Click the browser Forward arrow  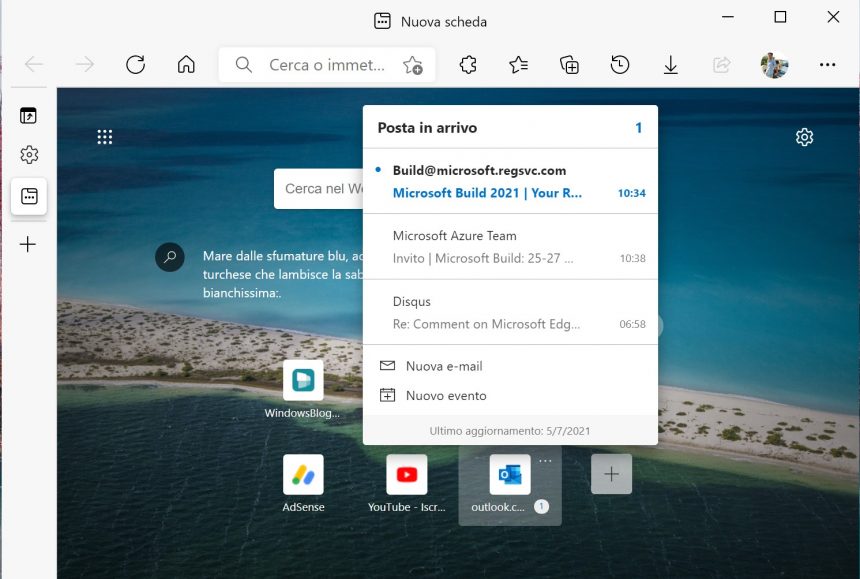tap(84, 65)
